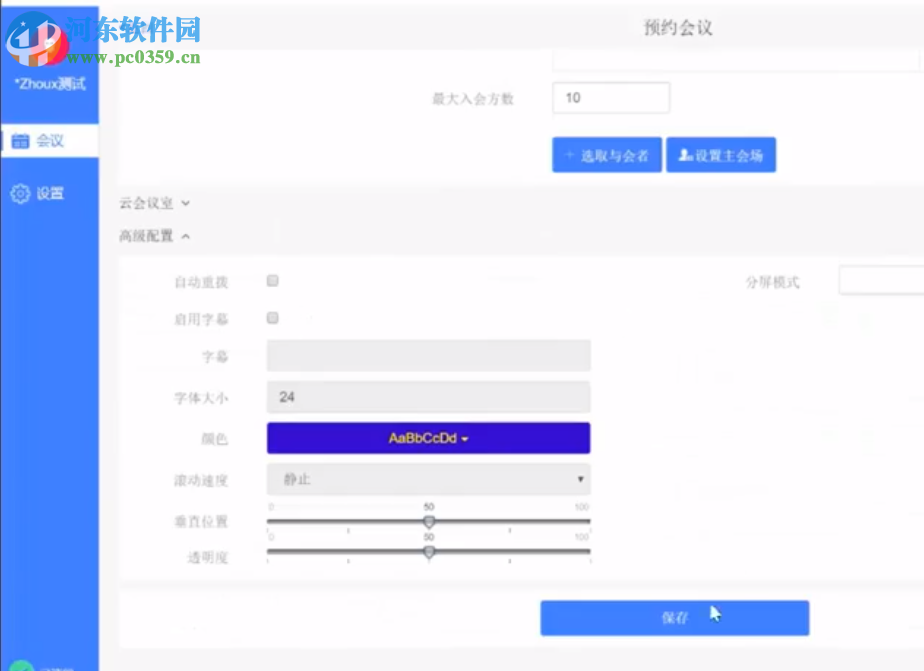The height and width of the screenshot is (671, 924).
Task: Click the 最大入会方数 input showing 10
Action: (611, 97)
